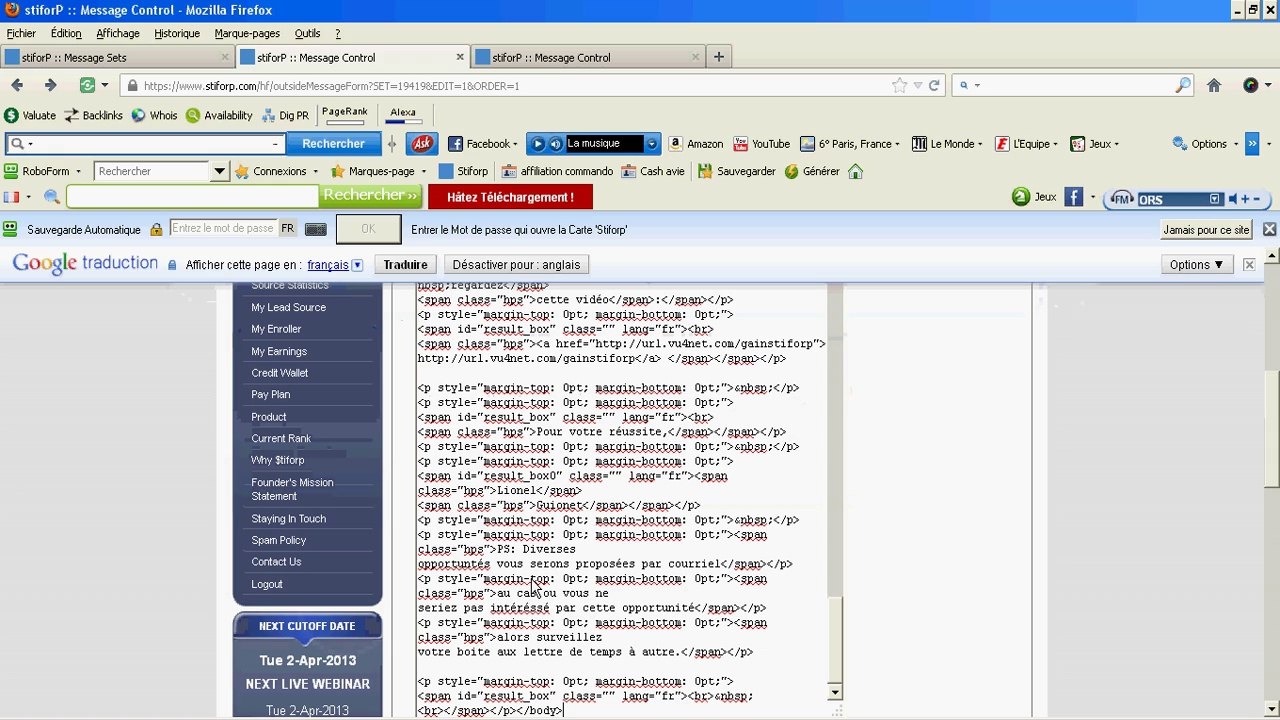Click the Sauvegarder toolbar button
This screenshot has width=1280, height=720.
coord(738,171)
